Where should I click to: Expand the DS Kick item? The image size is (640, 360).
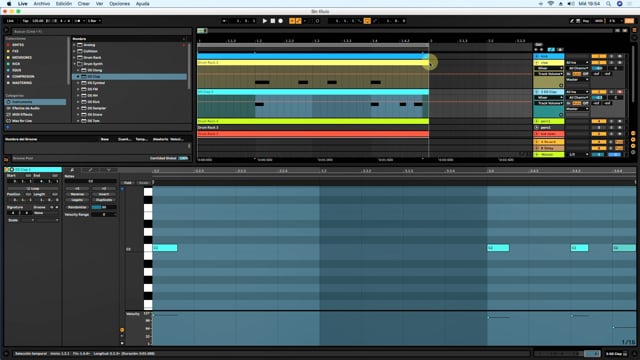pyautogui.click(x=78, y=102)
